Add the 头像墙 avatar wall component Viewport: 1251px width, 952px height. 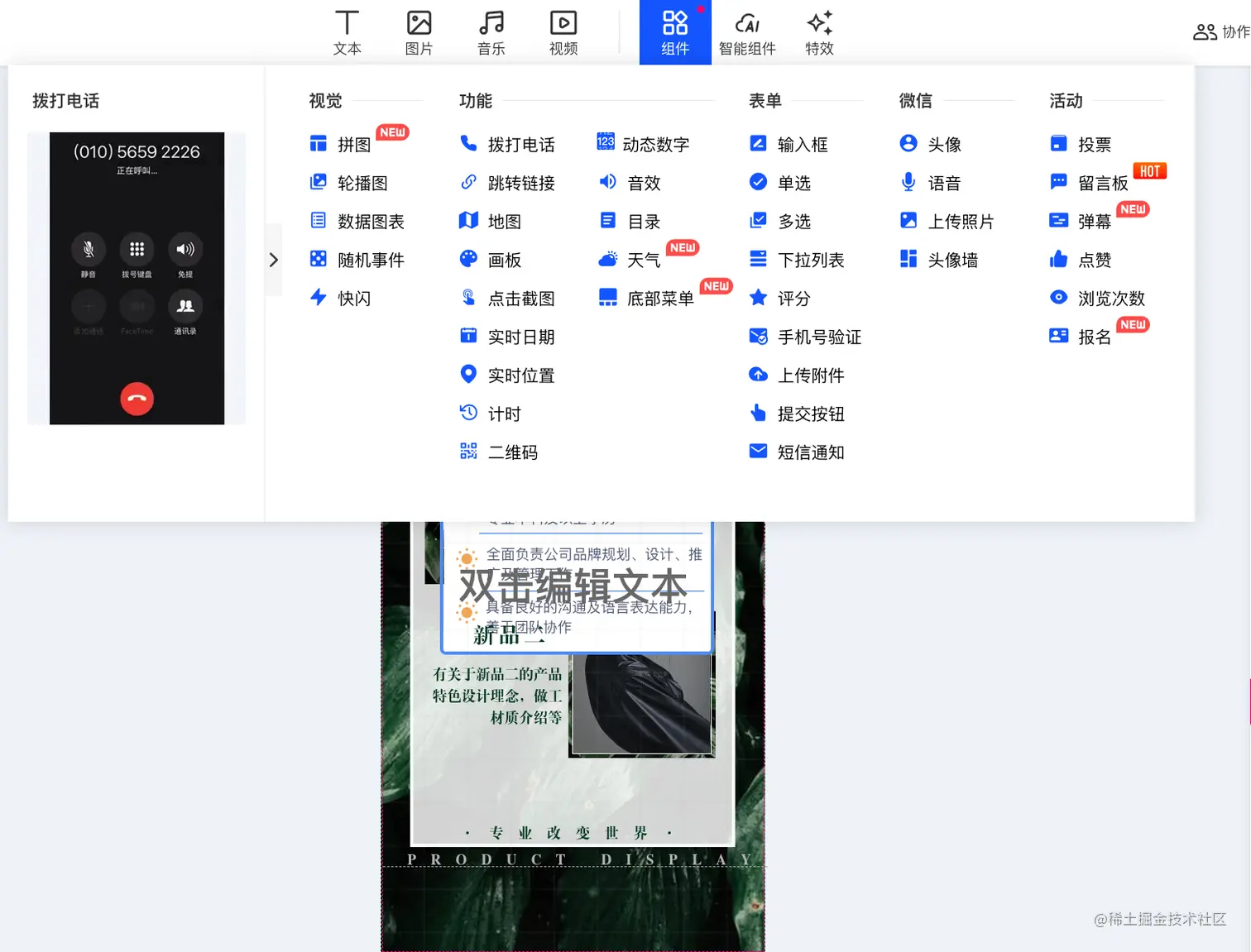click(x=938, y=260)
